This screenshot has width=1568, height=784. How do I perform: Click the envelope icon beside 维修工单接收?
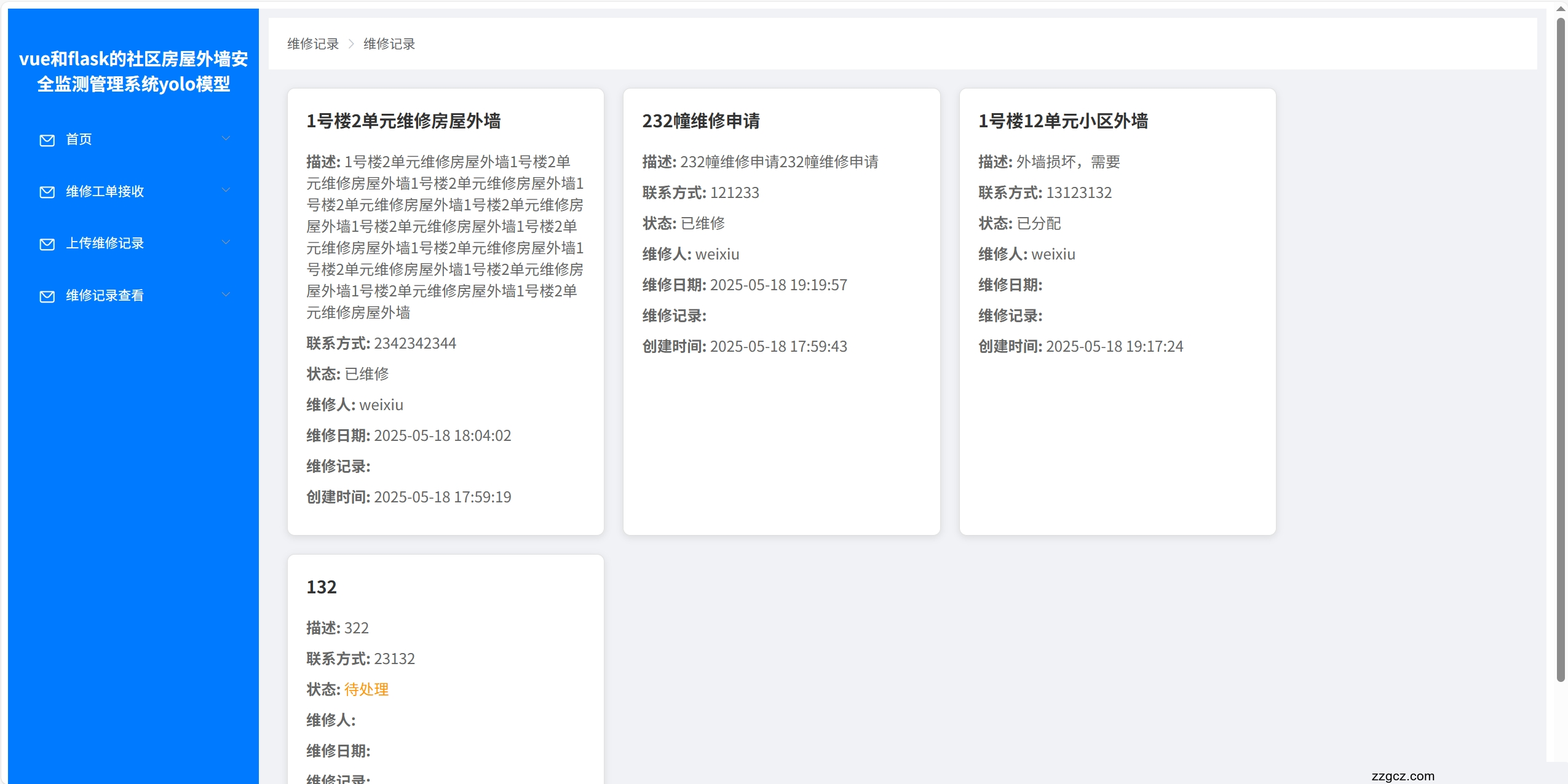(47, 192)
